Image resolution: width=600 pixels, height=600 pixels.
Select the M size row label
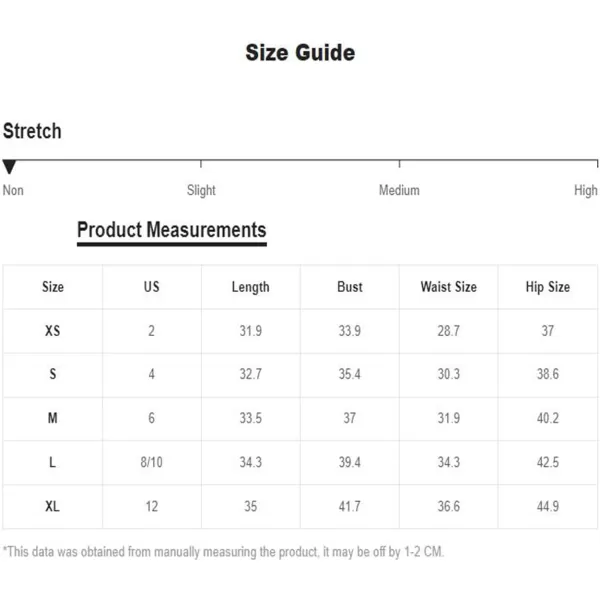[x=53, y=419]
